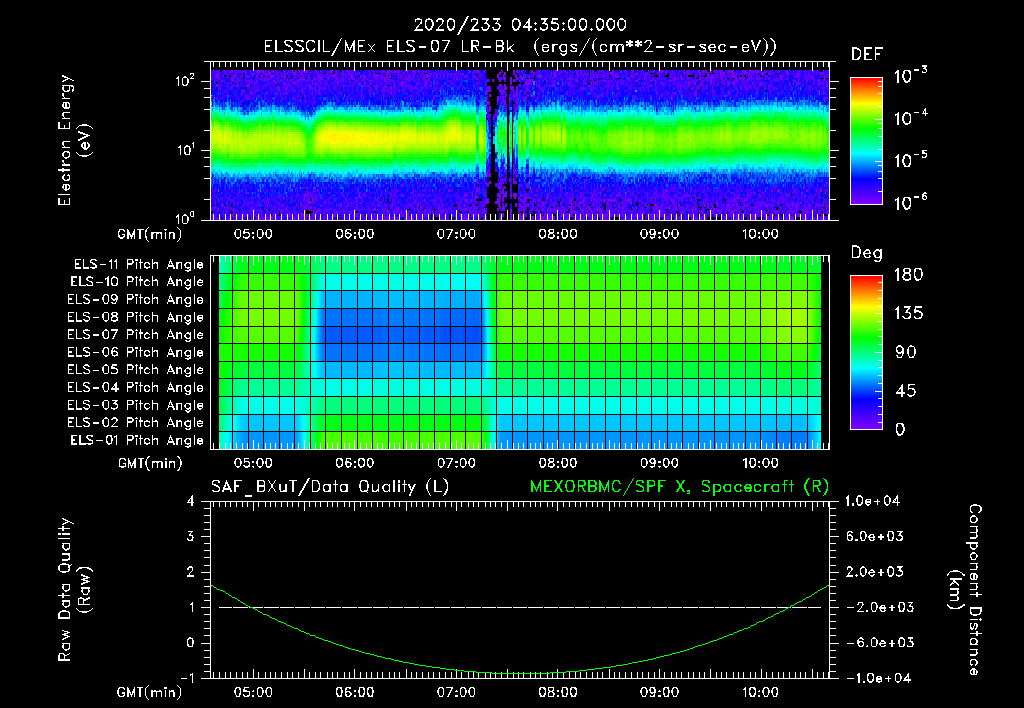Click the ELS-04 Pitch Angle row label
Viewport: 1024px width, 708px height.
tap(136, 387)
